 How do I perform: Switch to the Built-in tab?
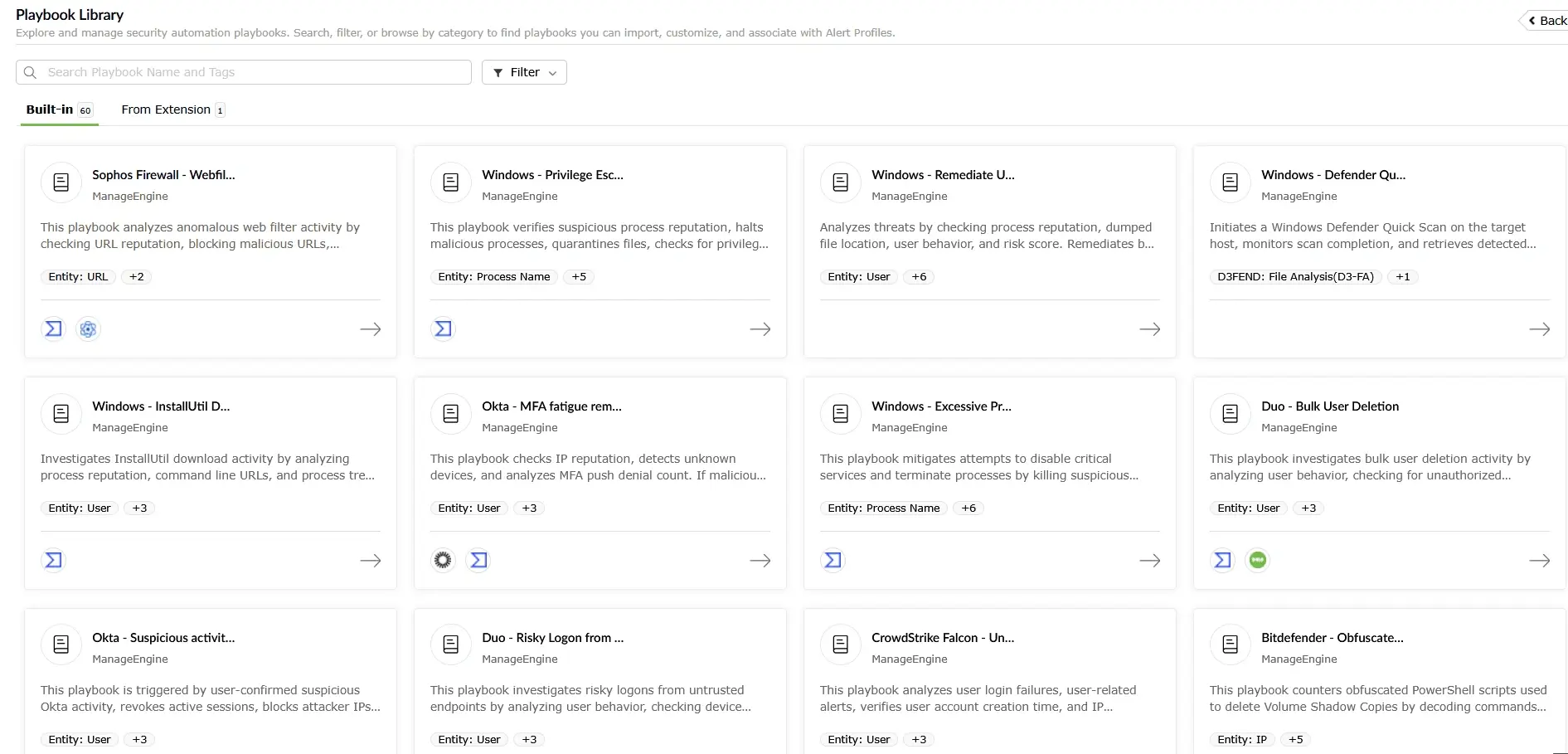[59, 109]
